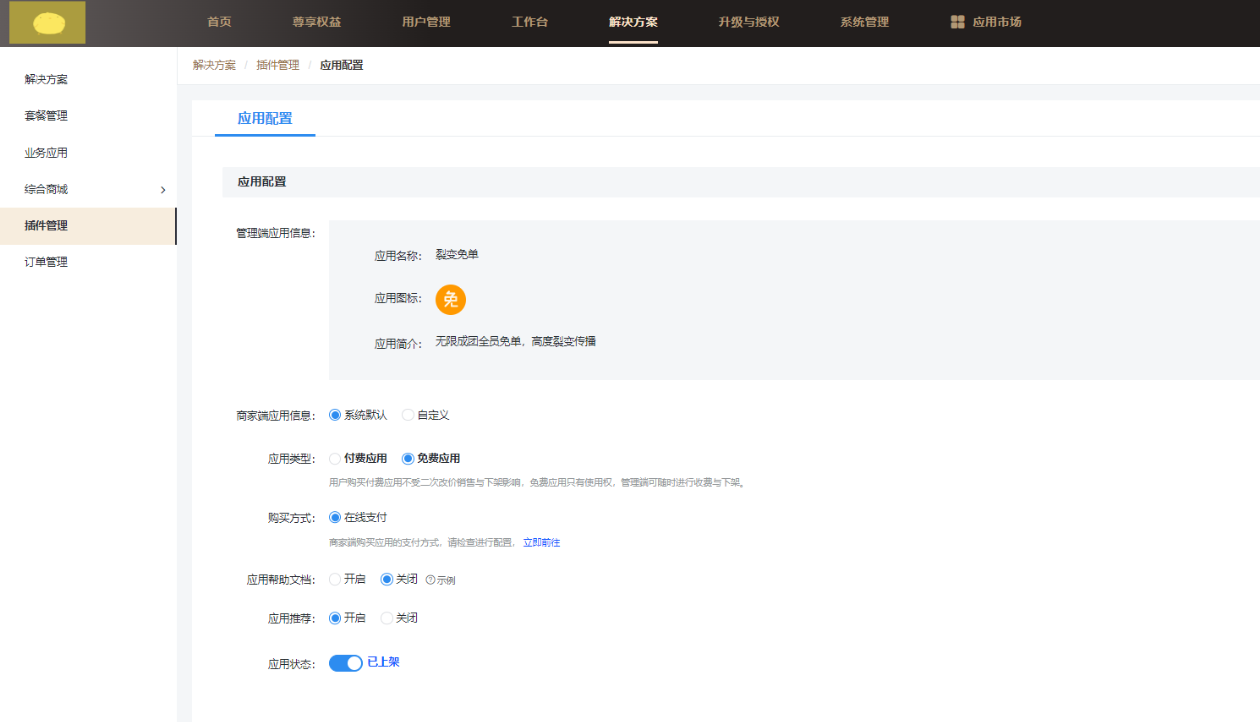Toggle the 应用状态 已上架 switch
Screen dimensions: 1260x722
pyautogui.click(x=346, y=663)
